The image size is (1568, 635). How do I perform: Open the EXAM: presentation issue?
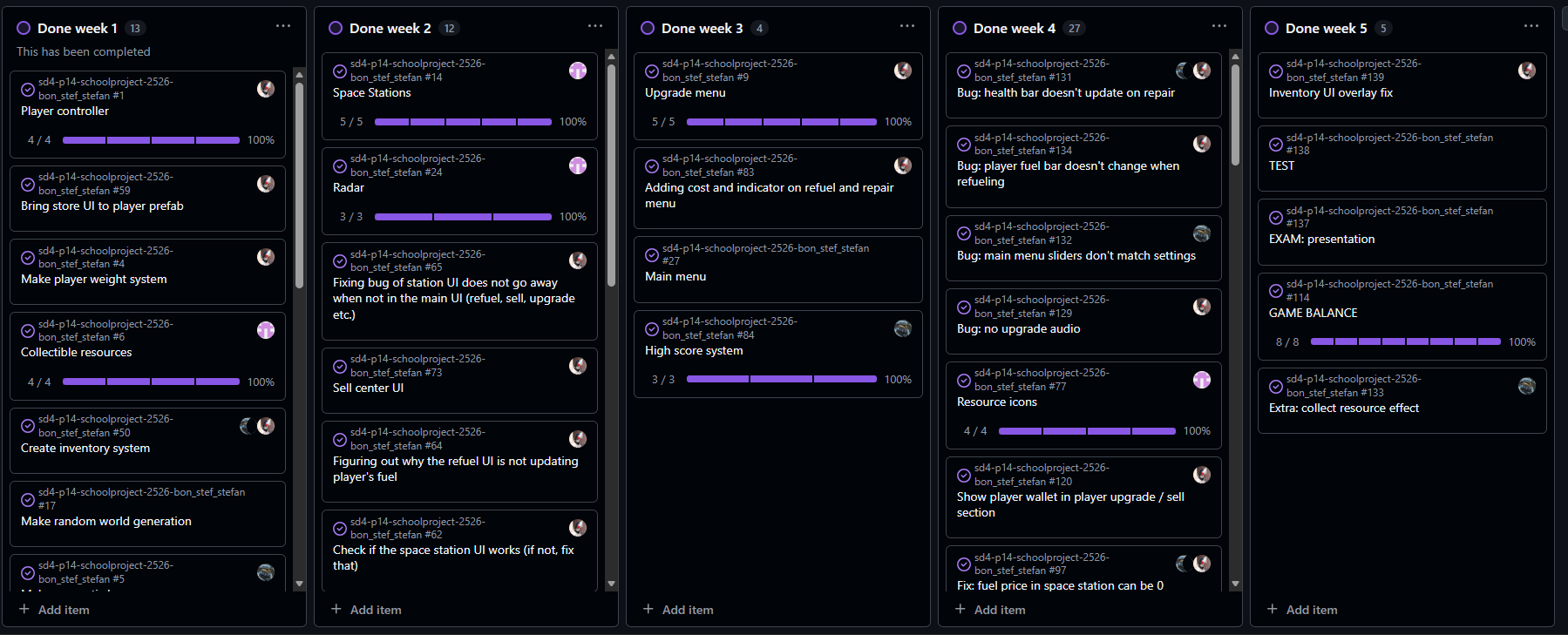1321,240
